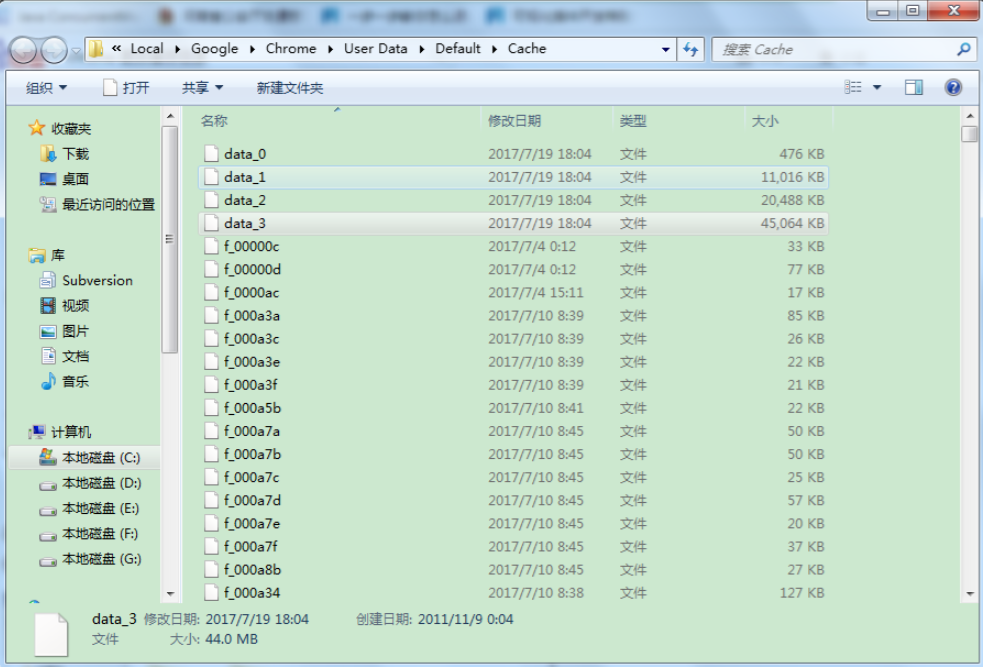983x667 pixels.
Task: Click the 打开 open button
Action: 126,88
